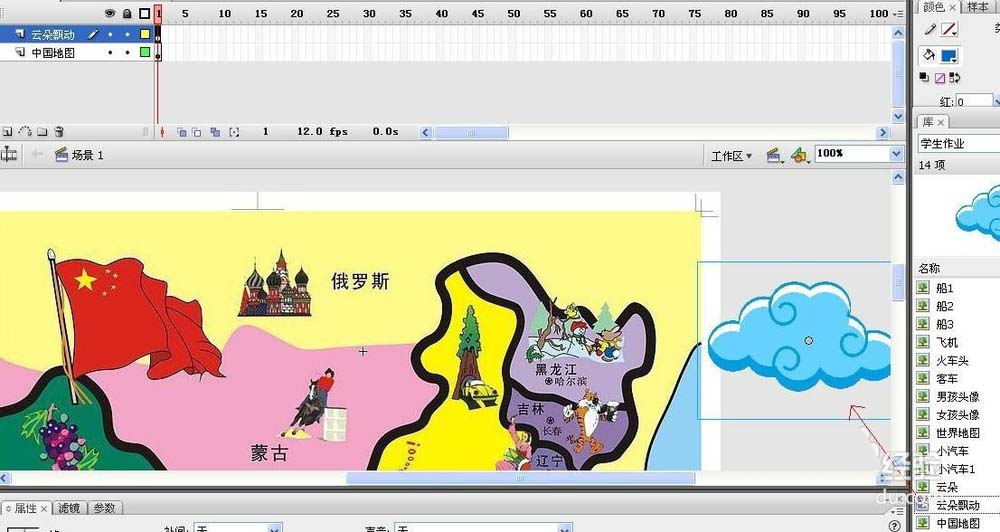Set black and white default colors

coord(924,77)
